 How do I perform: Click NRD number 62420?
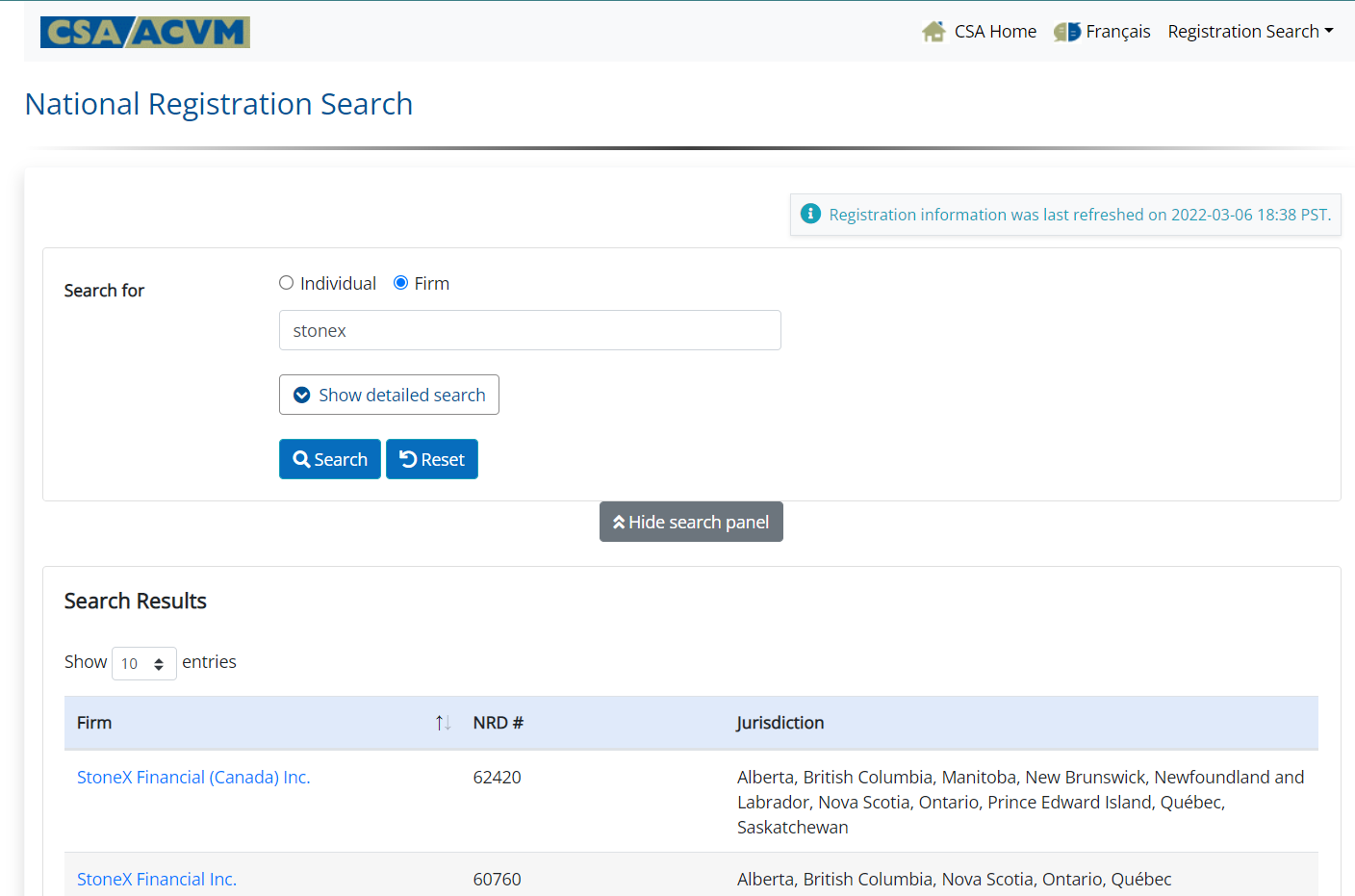pos(497,778)
